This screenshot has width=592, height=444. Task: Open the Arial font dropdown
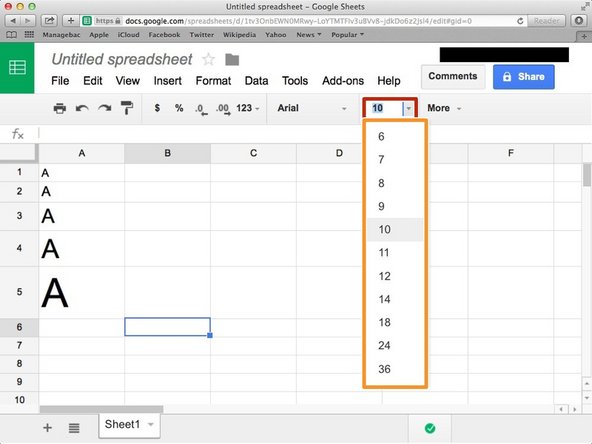(312, 108)
